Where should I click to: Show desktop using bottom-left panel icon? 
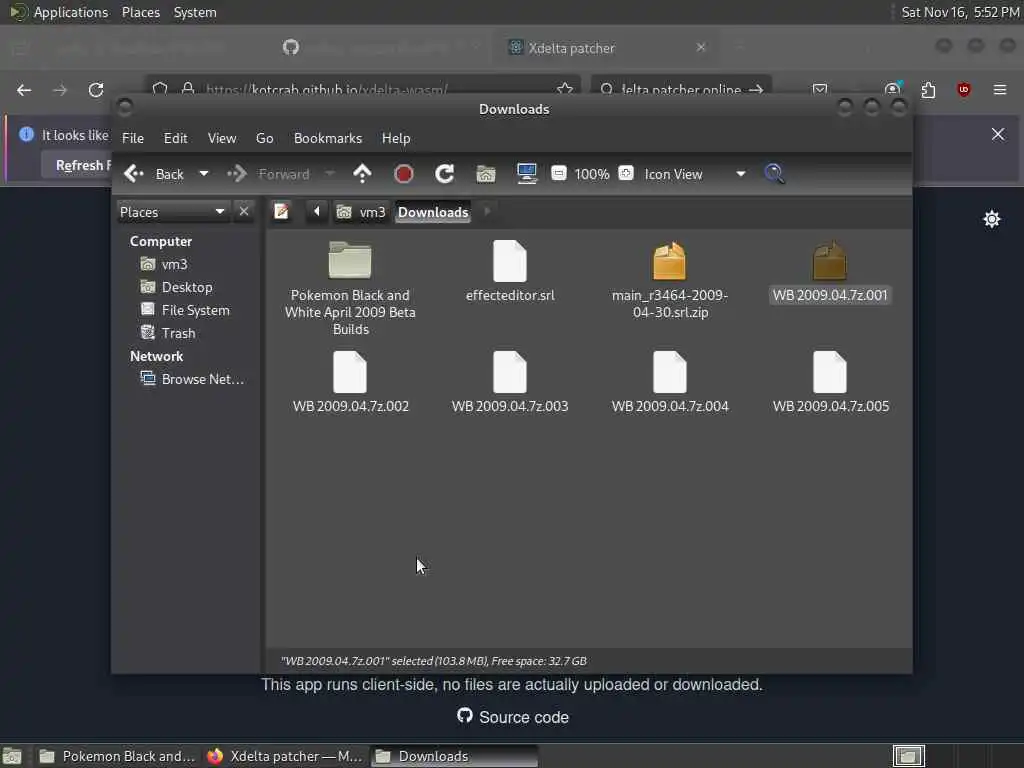coord(12,756)
